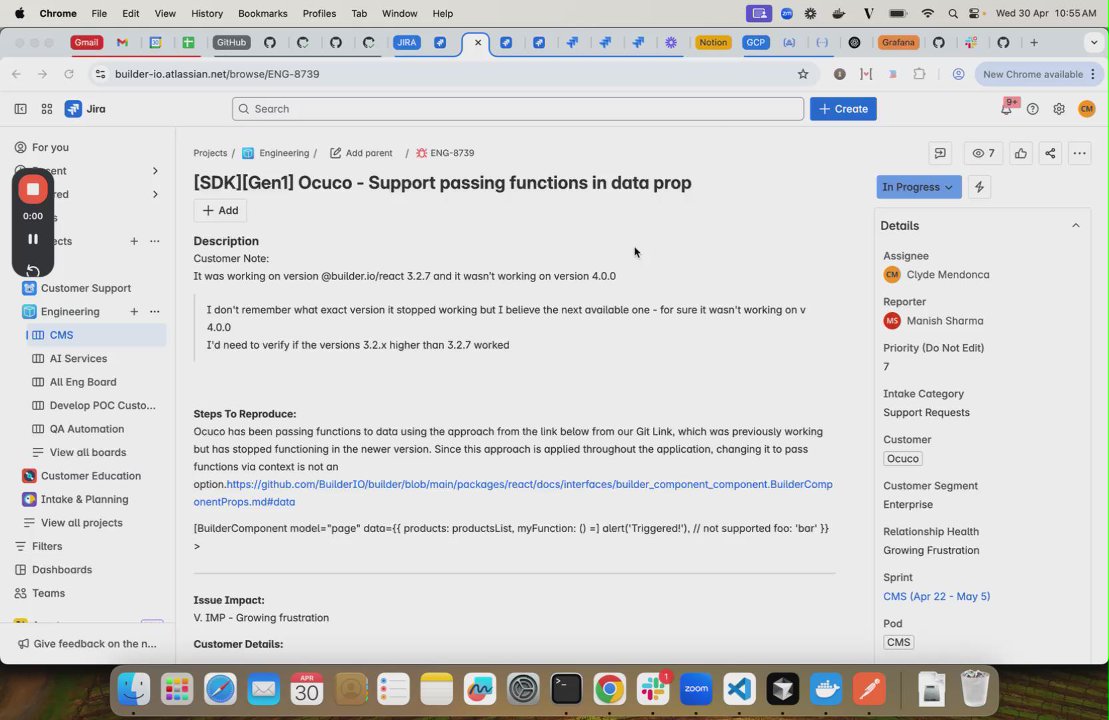
Task: Open Filters in sidebar
Action: coord(47,546)
